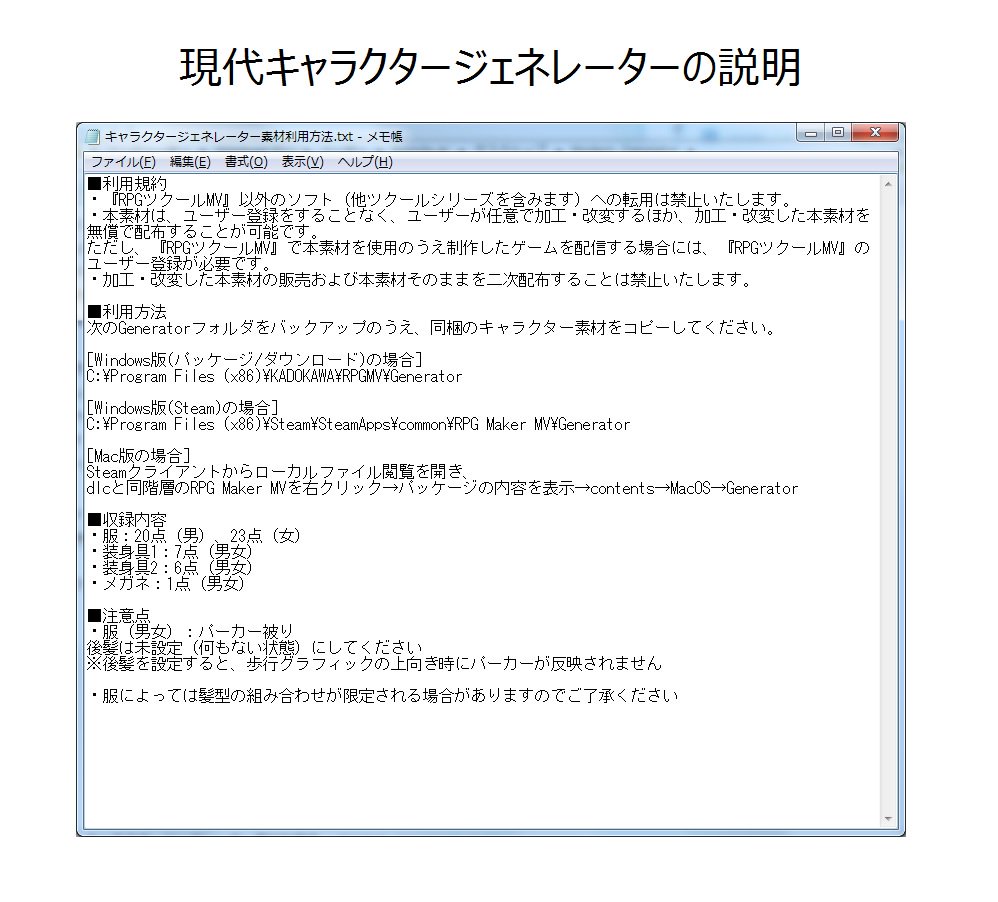998x902 pixels.
Task: Close the メモ帳 window
Action: tap(875, 132)
